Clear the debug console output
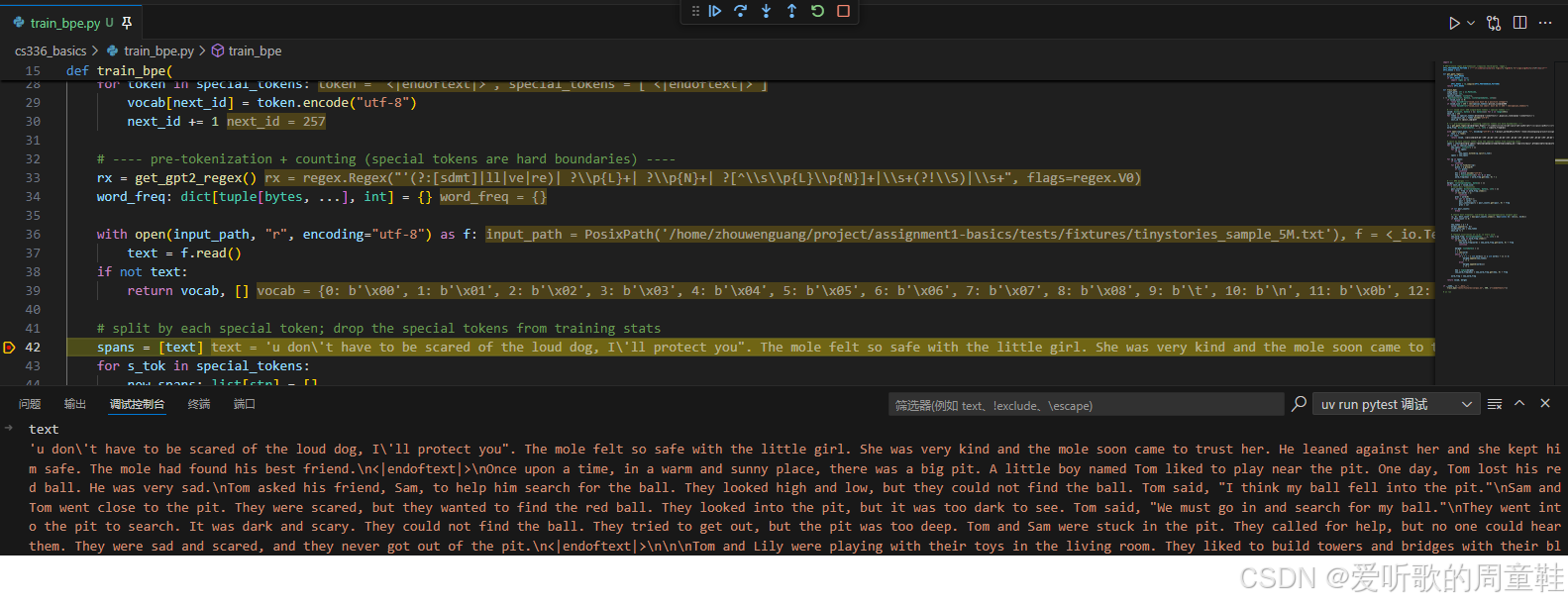The width and height of the screenshot is (1568, 605). [x=1495, y=404]
